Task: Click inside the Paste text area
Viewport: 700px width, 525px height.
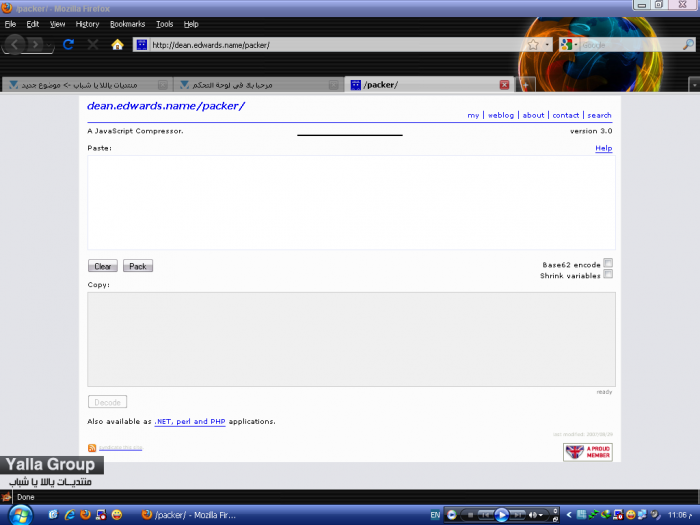Action: click(x=351, y=202)
